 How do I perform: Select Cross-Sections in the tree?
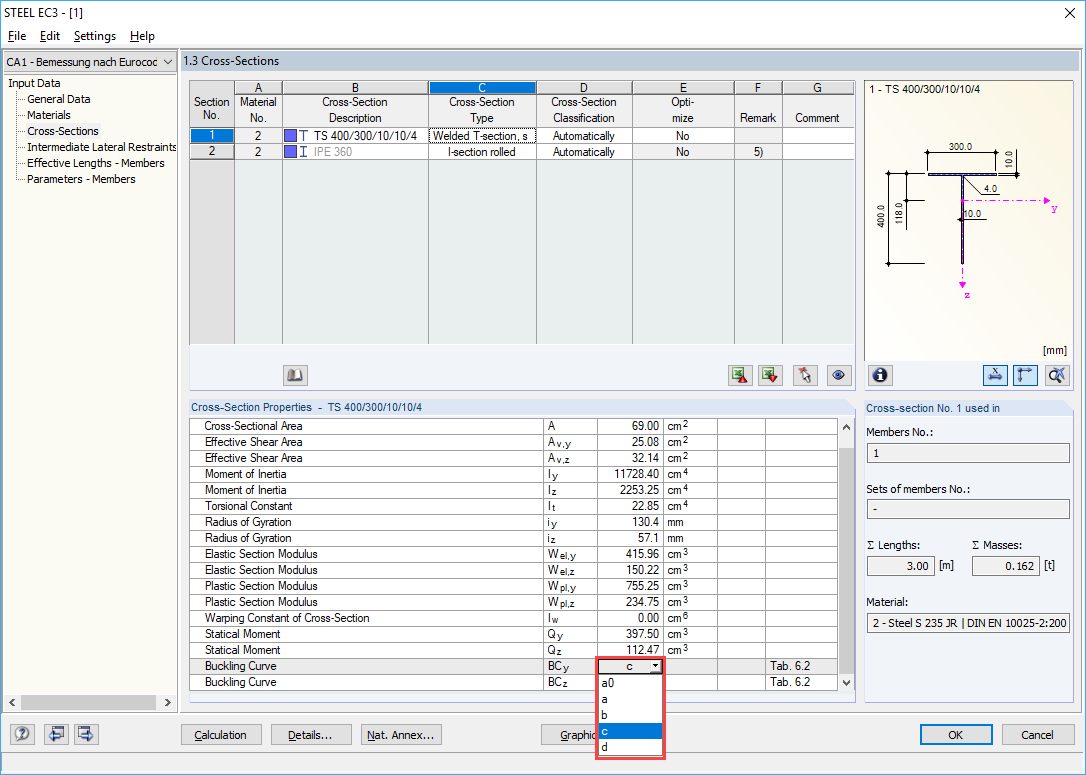click(x=63, y=131)
